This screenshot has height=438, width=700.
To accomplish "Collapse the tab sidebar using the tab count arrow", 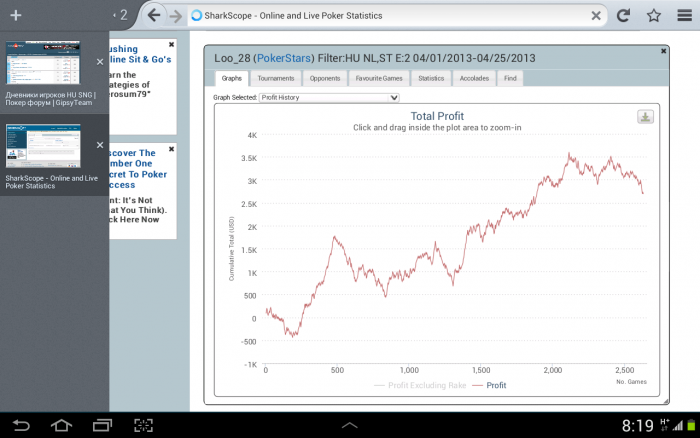I will click(x=120, y=15).
